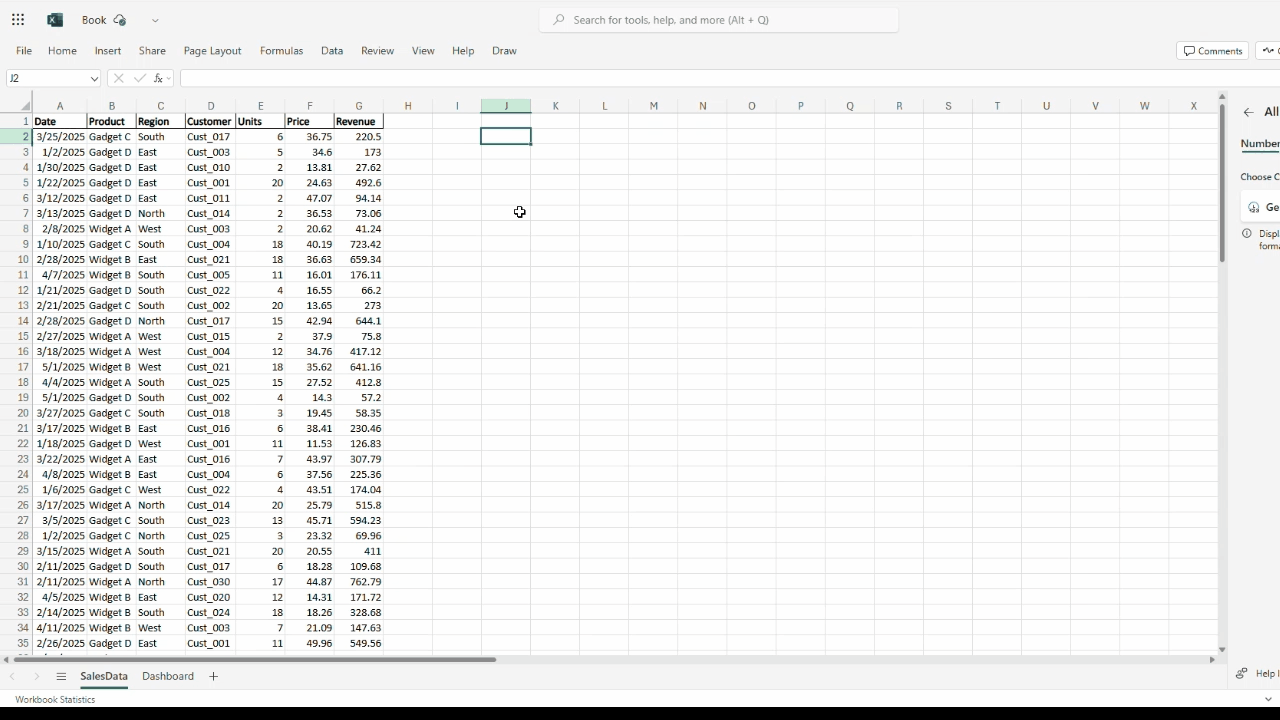Viewport: 1280px width, 720px height.
Task: Expand the Book title dropdown chevron
Action: (155, 20)
